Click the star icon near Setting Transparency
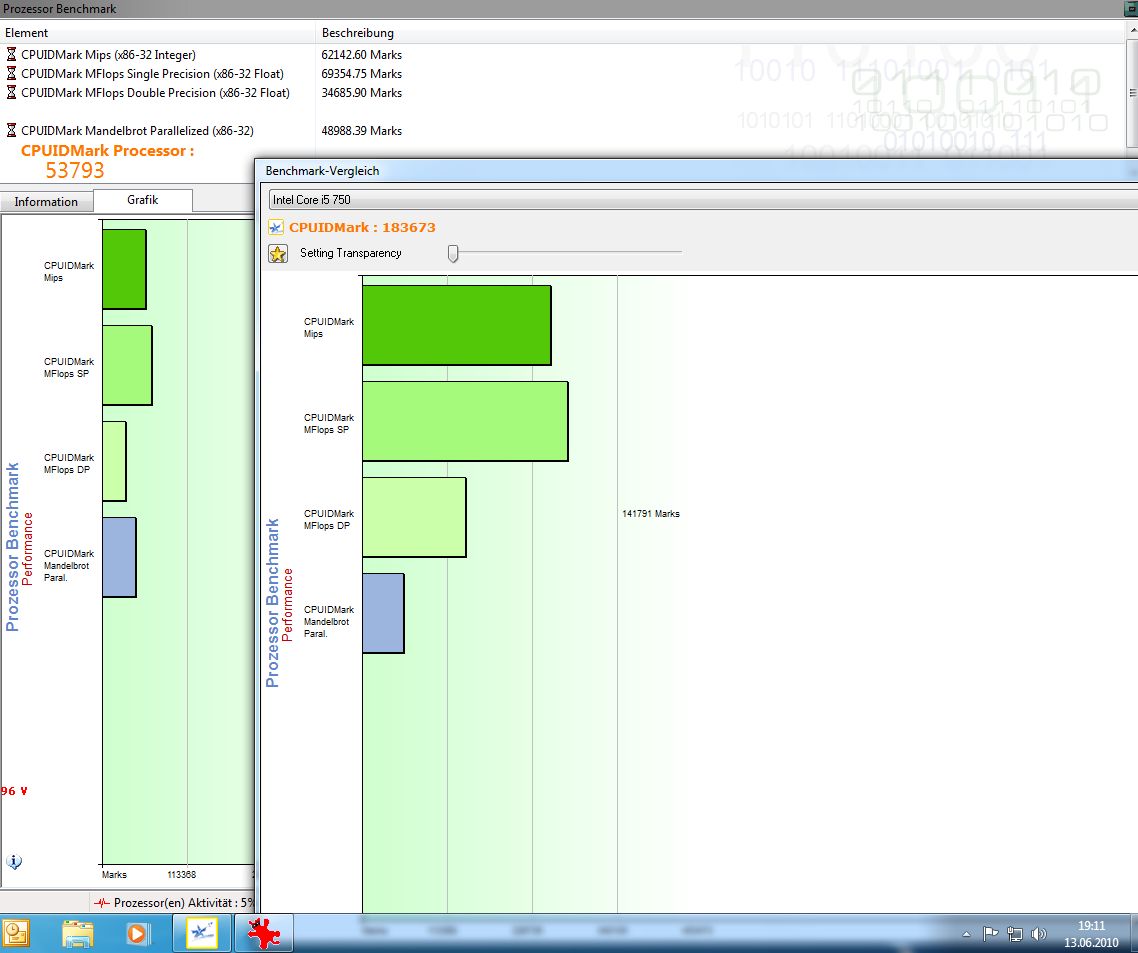Screen dimensions: 1138x953 point(278,253)
